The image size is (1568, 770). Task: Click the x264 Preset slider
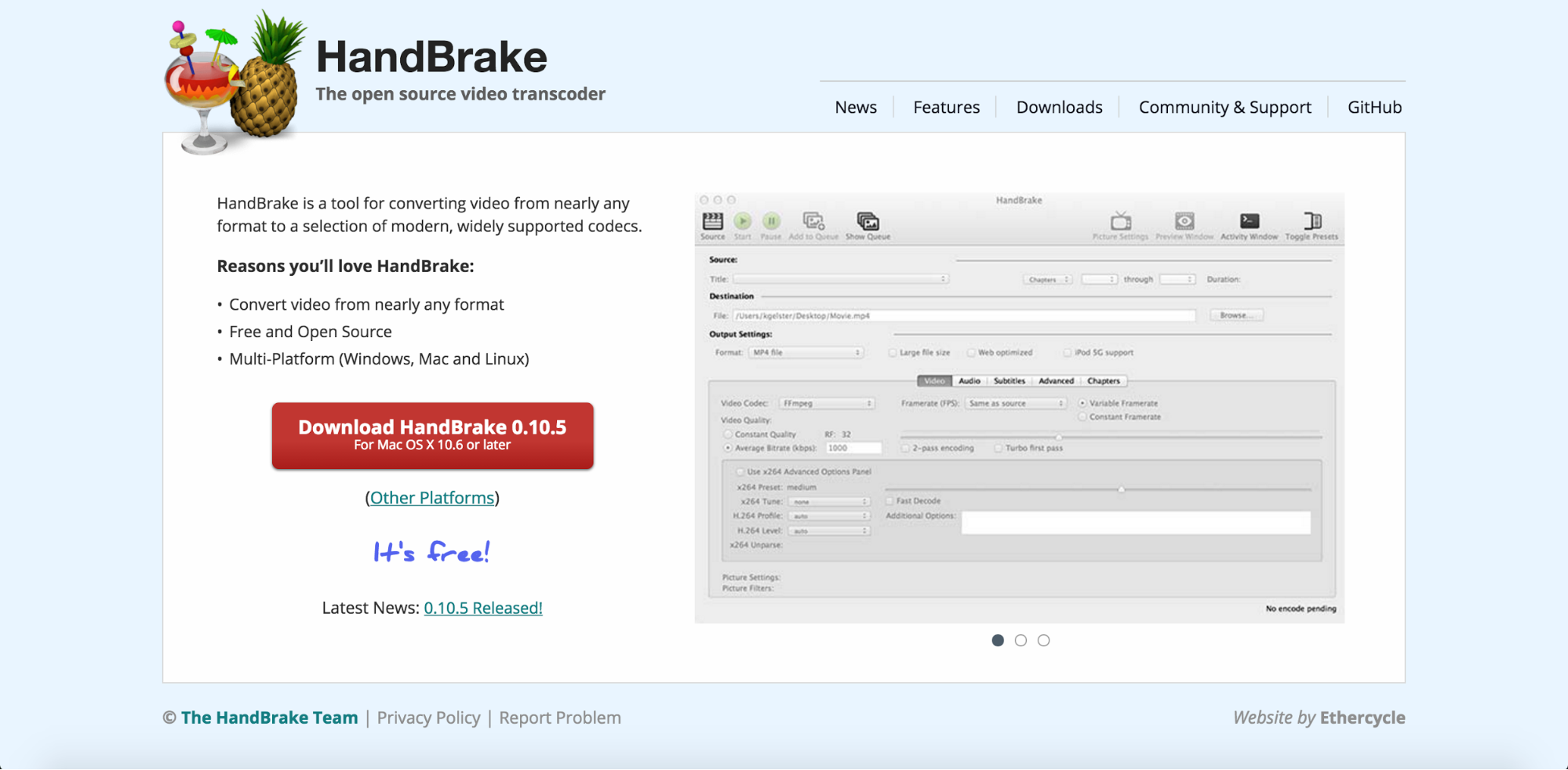click(1099, 489)
